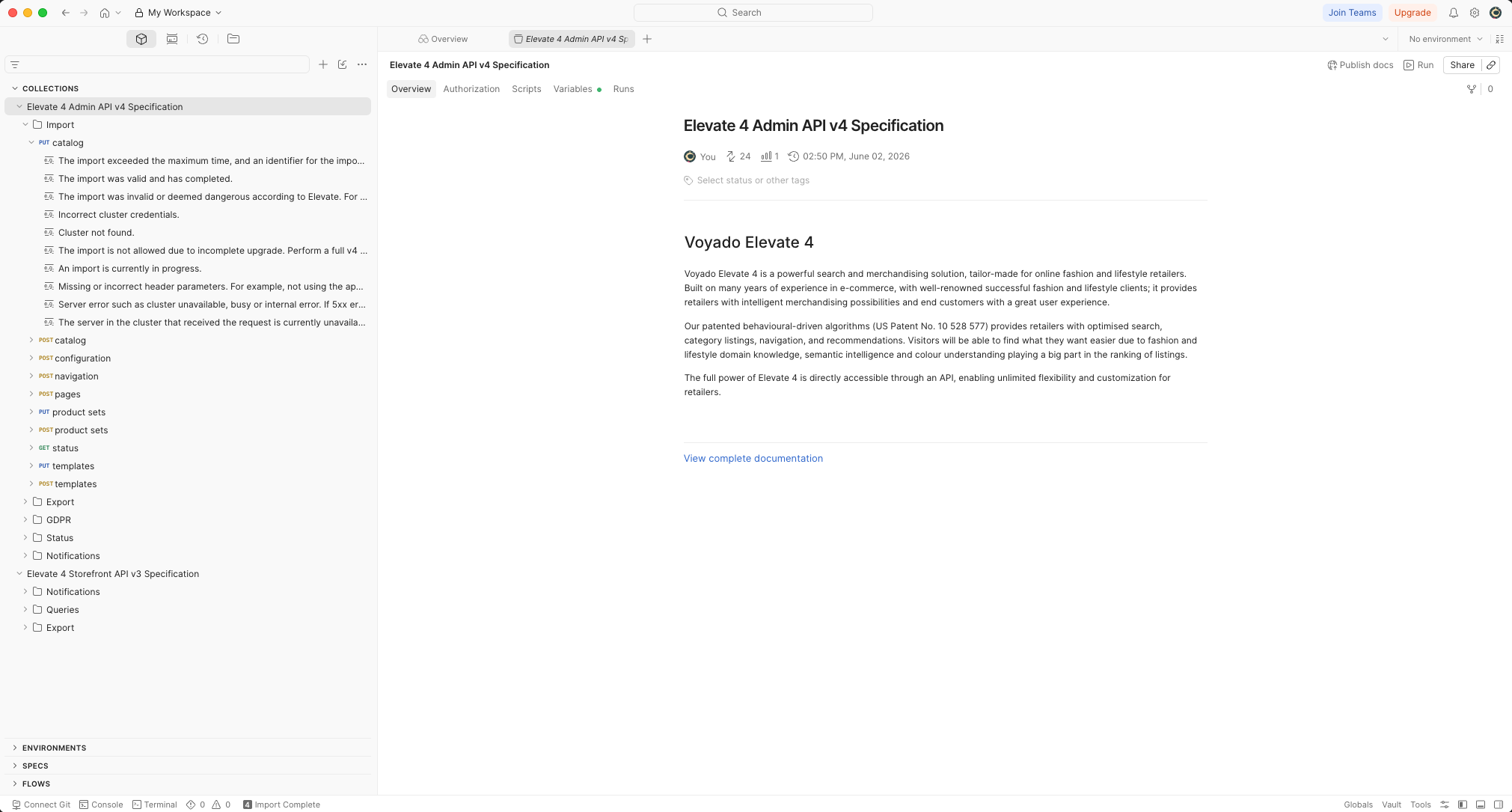Expand the SPECS section
1512x812 pixels.
click(15, 766)
